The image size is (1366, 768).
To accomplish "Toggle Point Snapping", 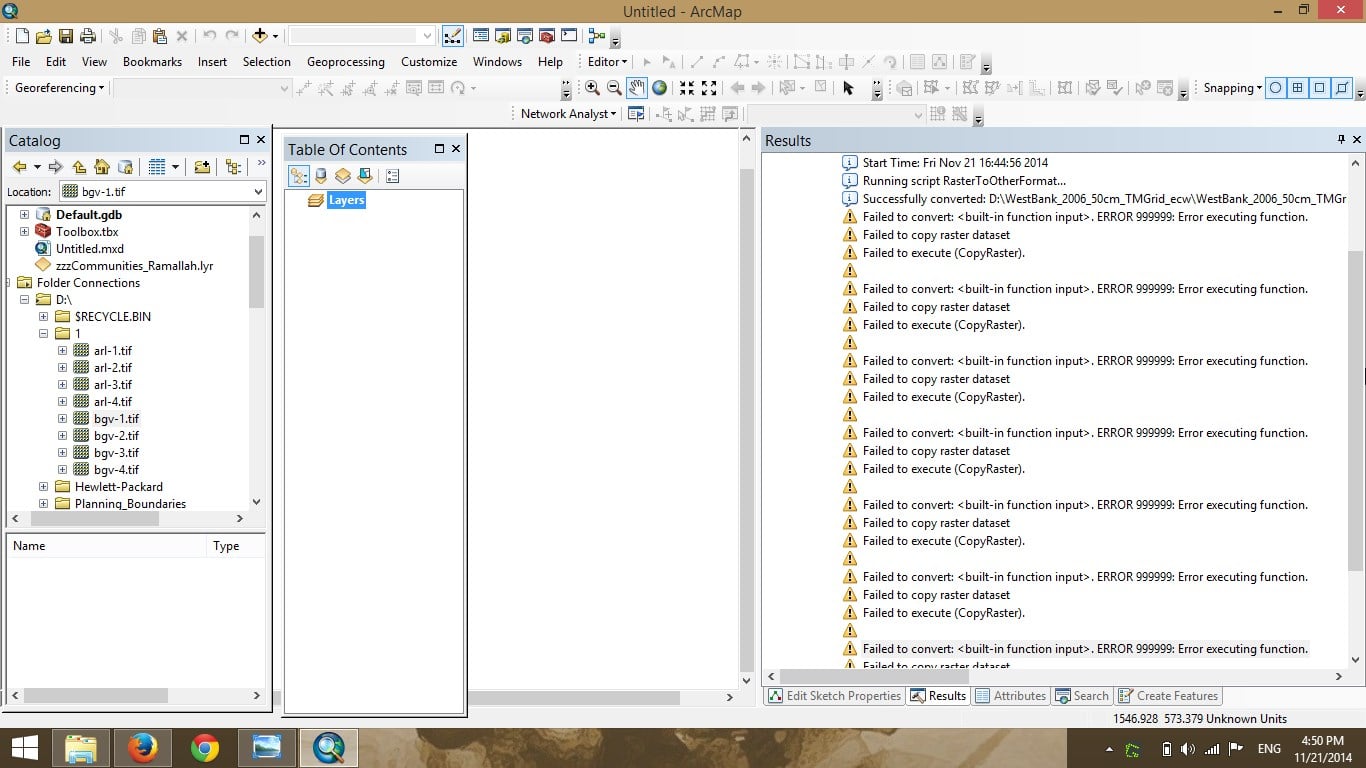I will click(1276, 88).
